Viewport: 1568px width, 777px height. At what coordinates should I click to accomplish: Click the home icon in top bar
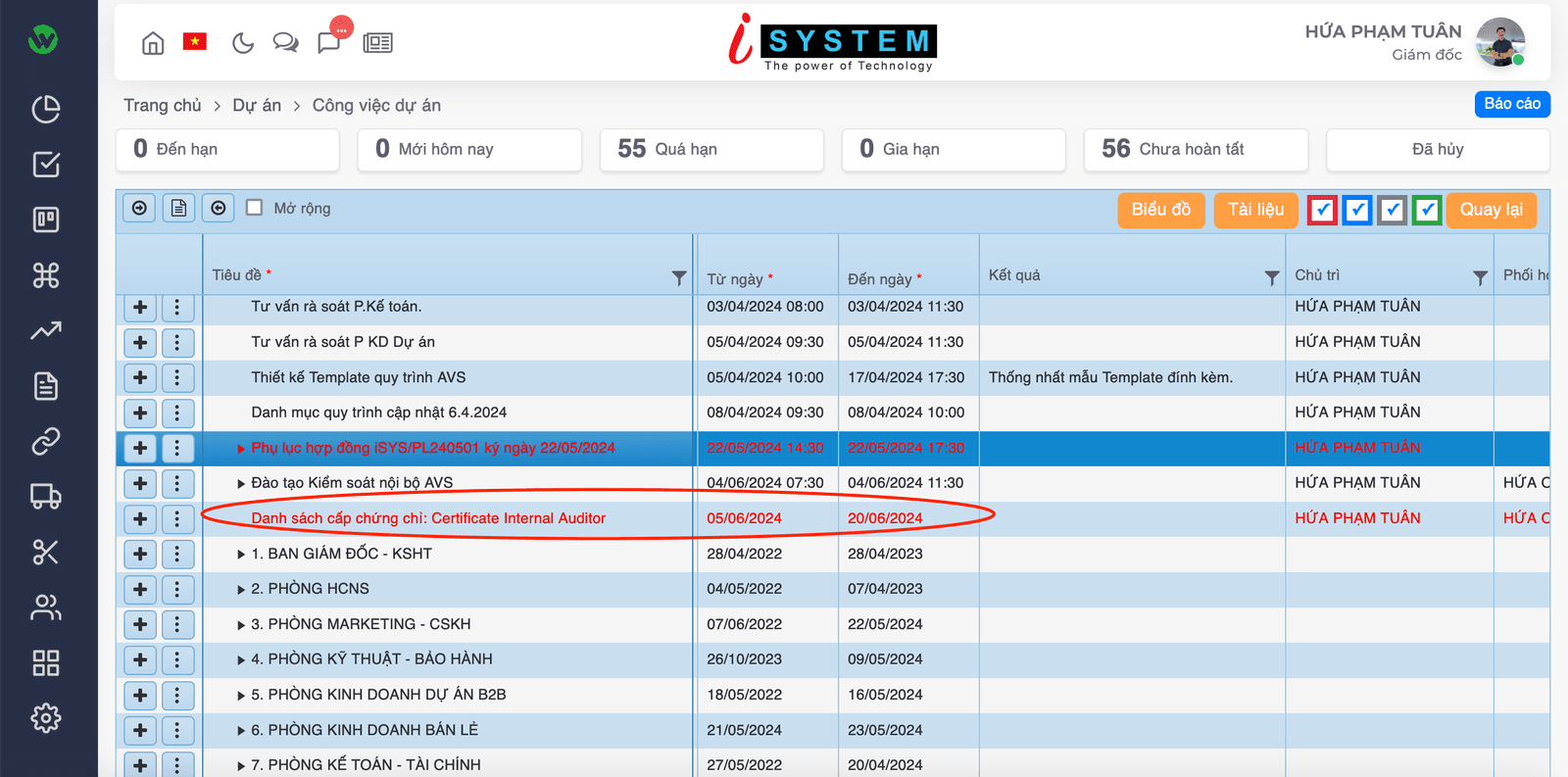153,43
